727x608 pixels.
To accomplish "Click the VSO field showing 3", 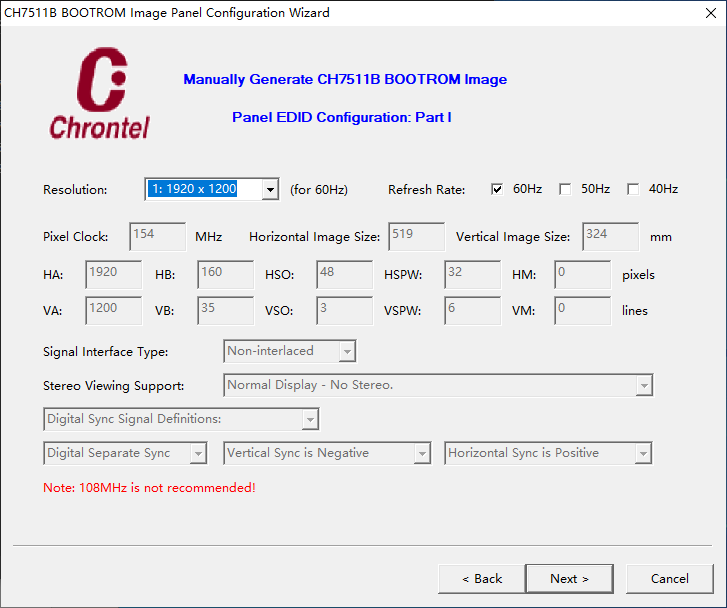I will 344,311.
